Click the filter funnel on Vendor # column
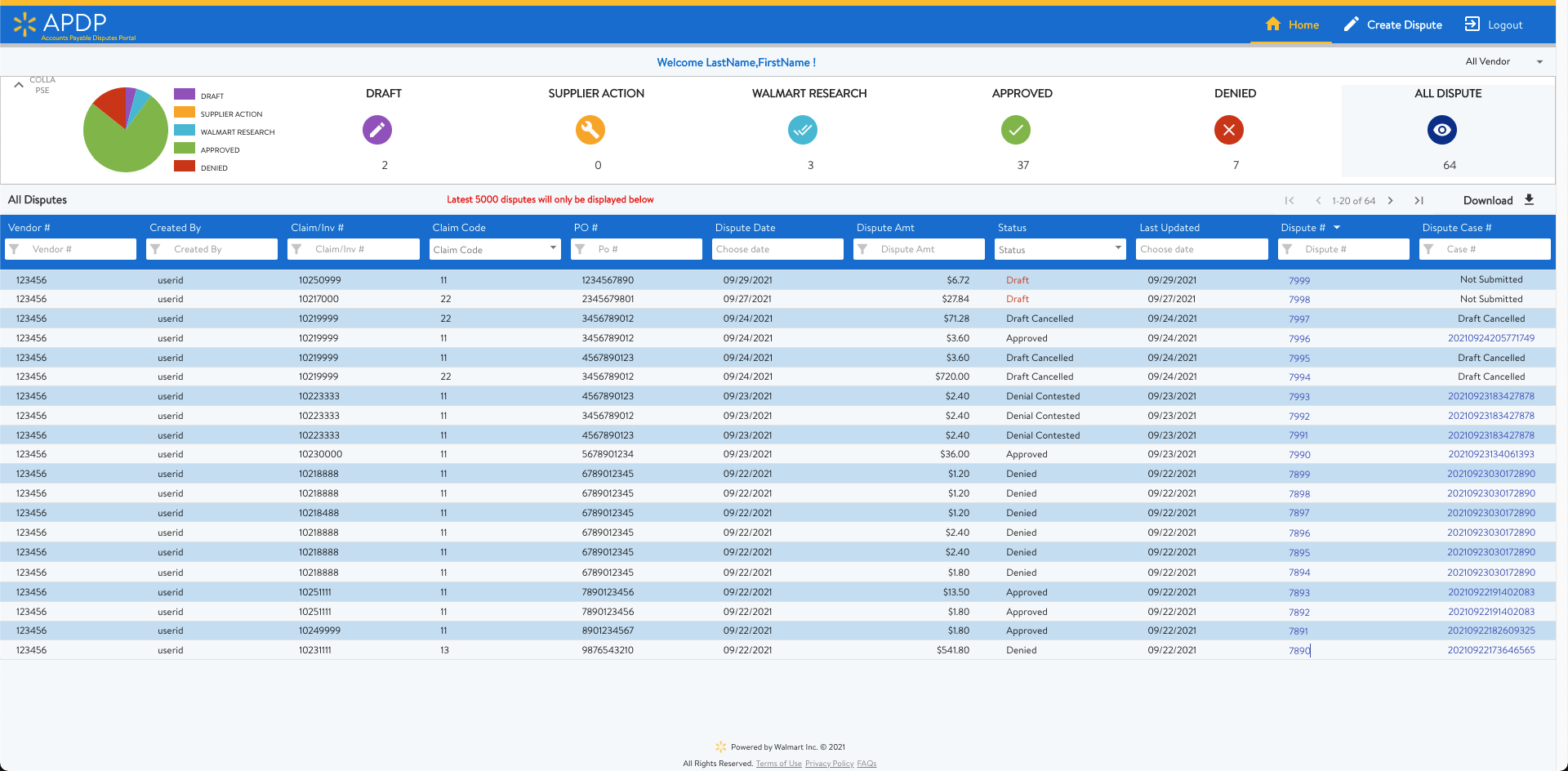Image resolution: width=1568 pixels, height=771 pixels. (x=15, y=249)
